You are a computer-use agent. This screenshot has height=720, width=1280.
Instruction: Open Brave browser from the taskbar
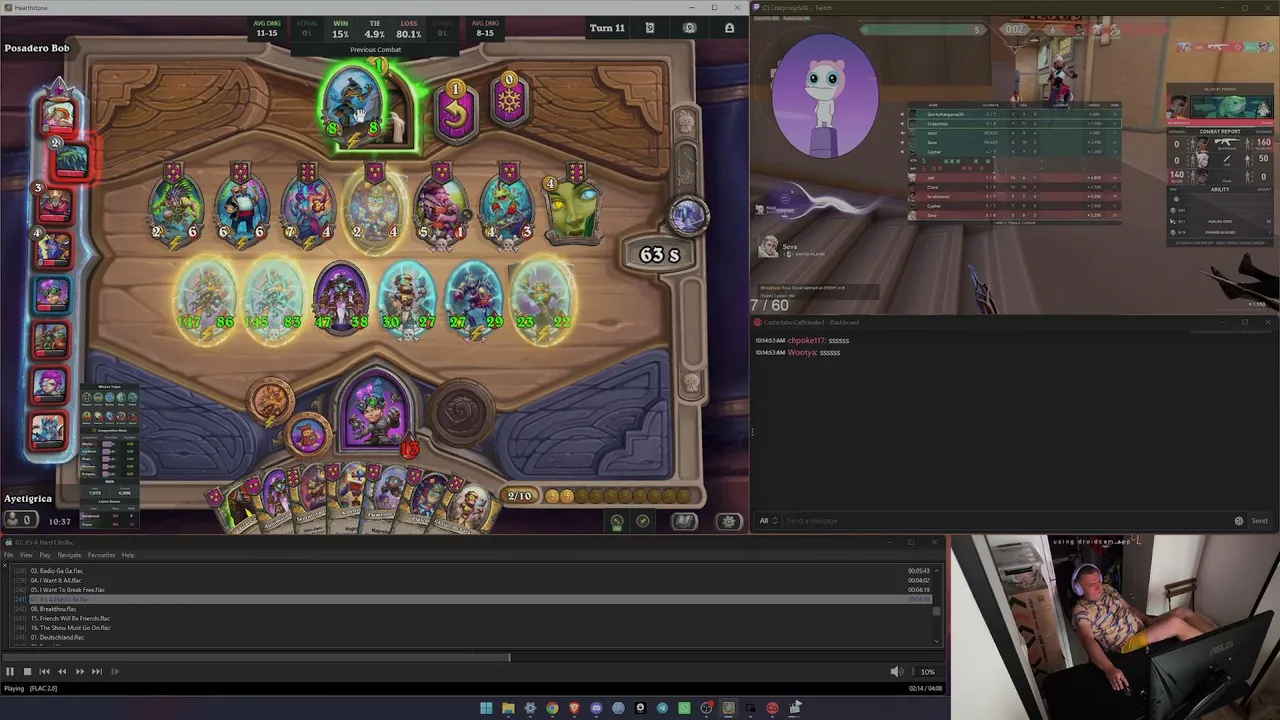(574, 708)
